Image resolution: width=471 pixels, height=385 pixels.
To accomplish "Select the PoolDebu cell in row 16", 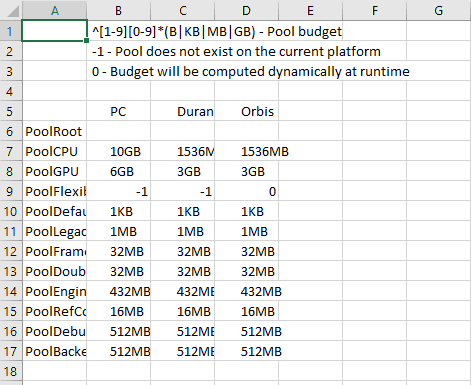I will (x=55, y=331).
